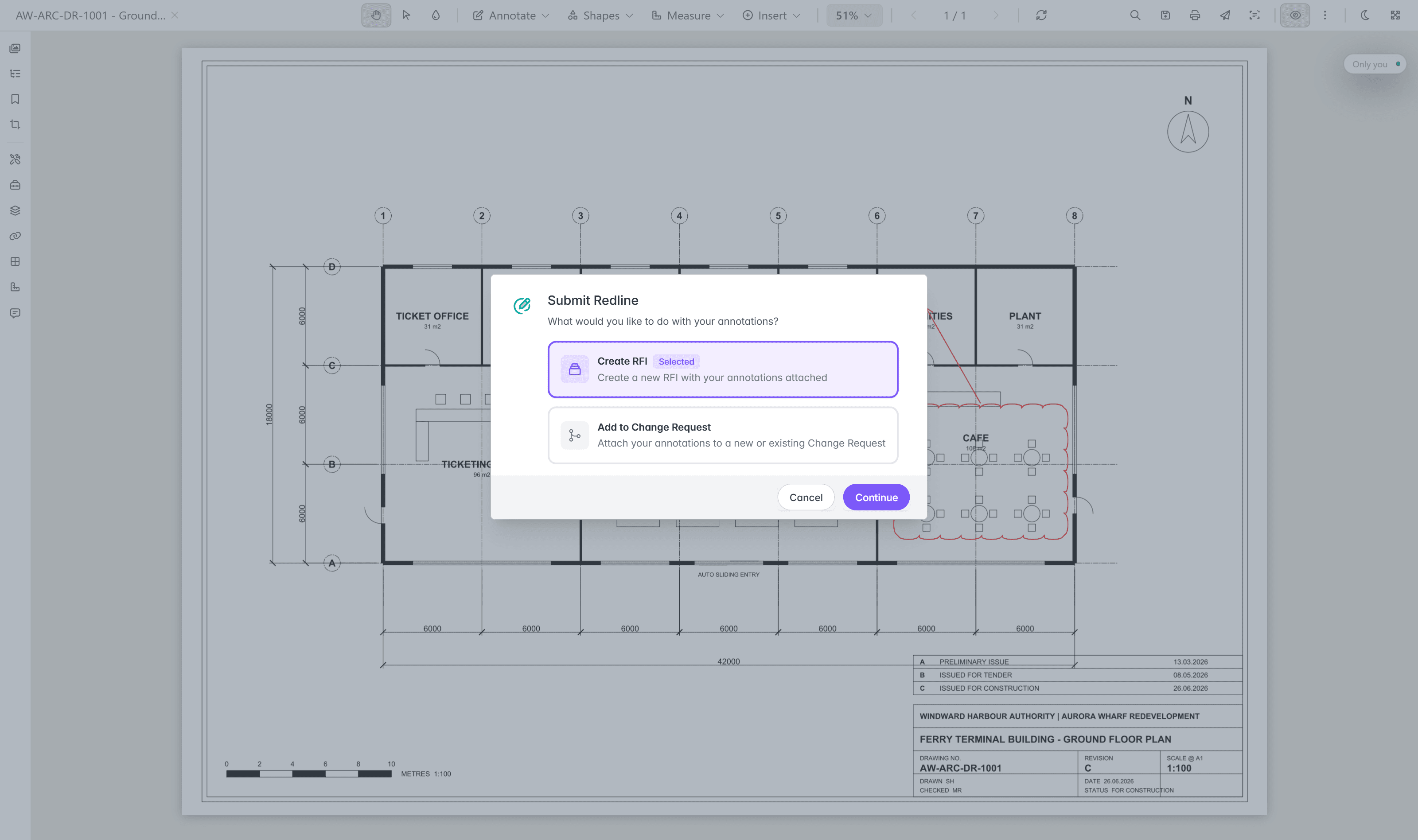The height and width of the screenshot is (840, 1418).
Task: Open the Annotate dropdown menu
Action: pos(510,15)
